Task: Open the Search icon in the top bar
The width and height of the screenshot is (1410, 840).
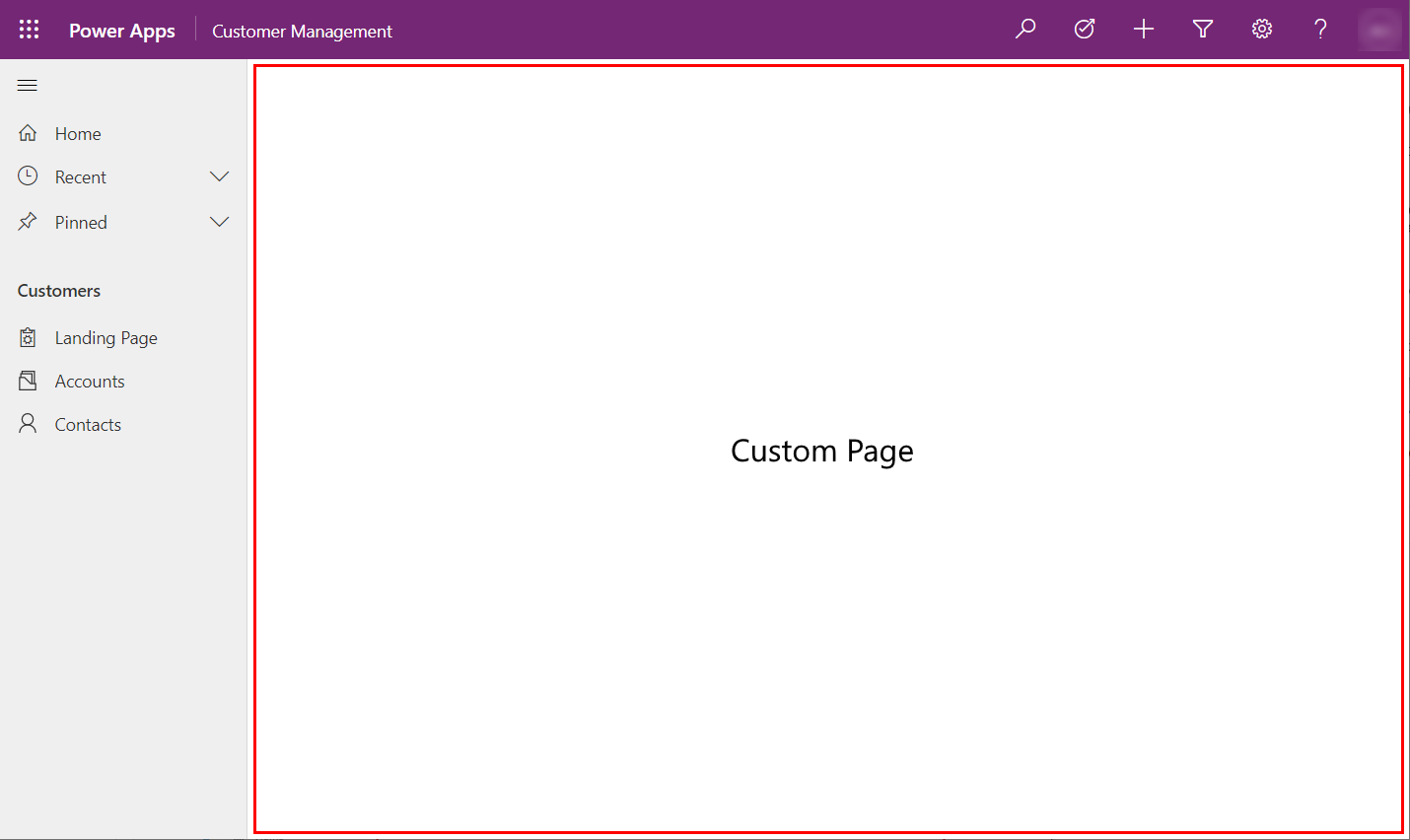Action: pos(1024,29)
